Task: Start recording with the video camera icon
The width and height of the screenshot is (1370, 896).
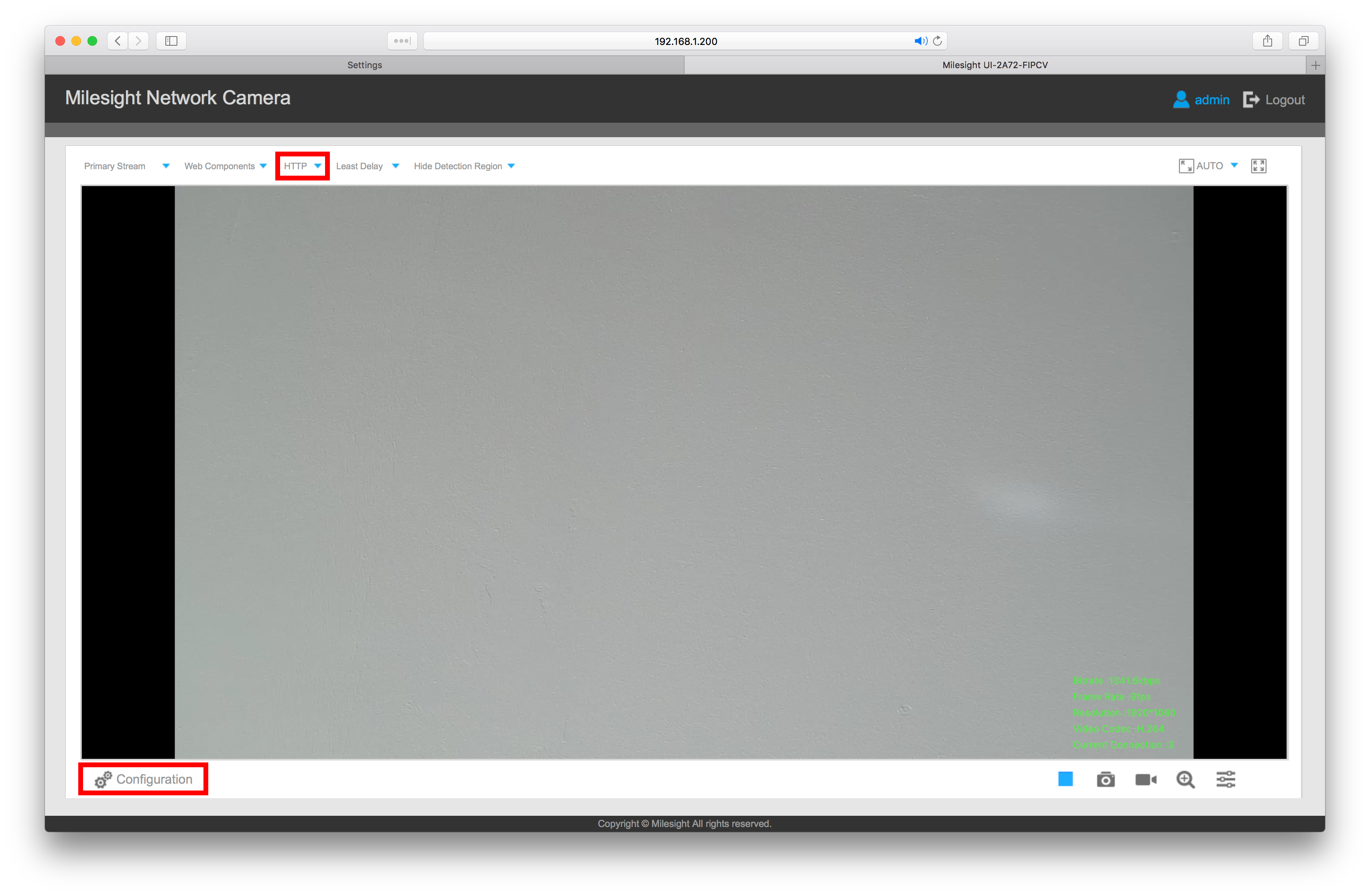Action: pyautogui.click(x=1146, y=779)
